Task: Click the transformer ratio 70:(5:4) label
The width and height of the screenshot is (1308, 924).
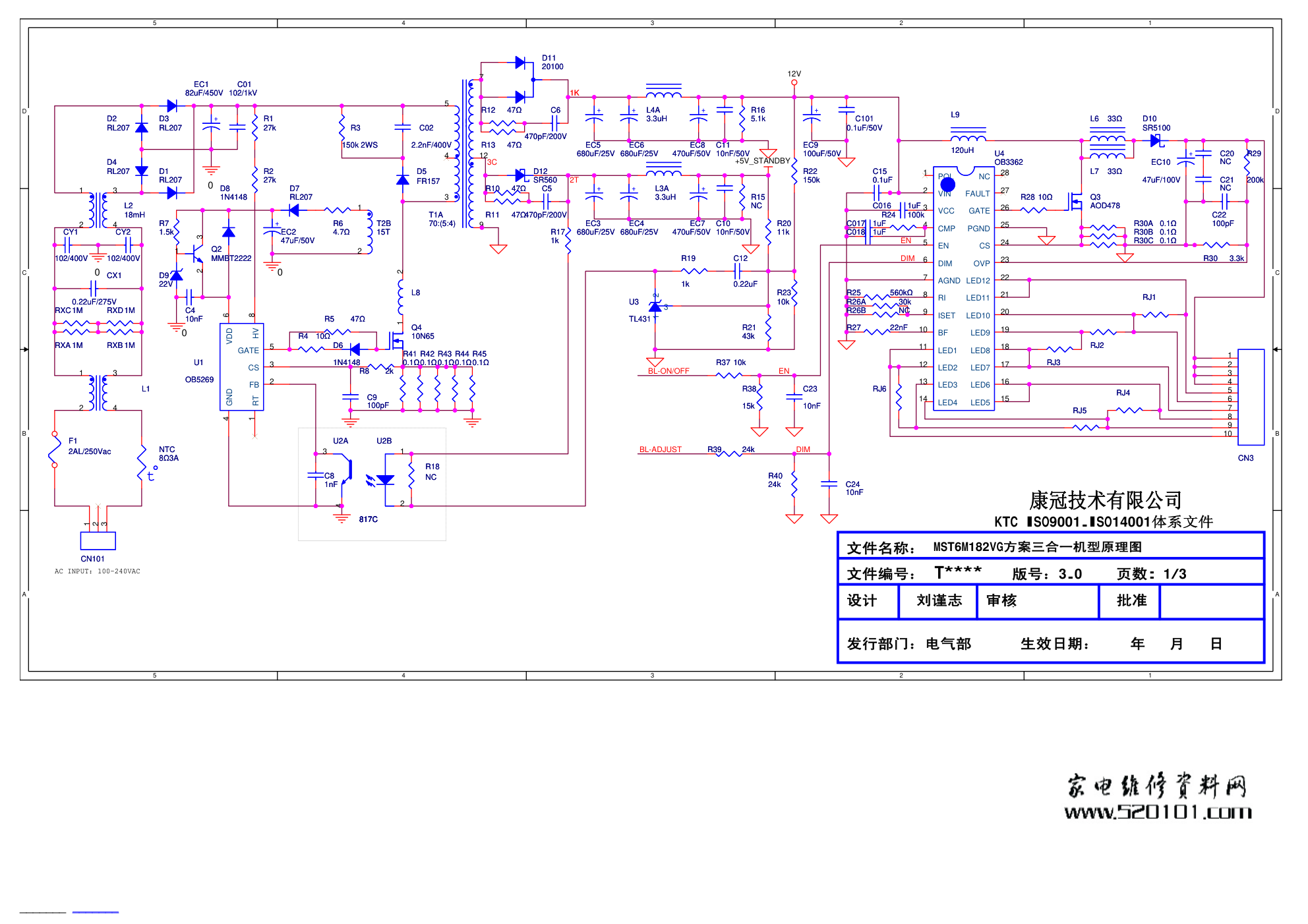Action: coord(442,223)
